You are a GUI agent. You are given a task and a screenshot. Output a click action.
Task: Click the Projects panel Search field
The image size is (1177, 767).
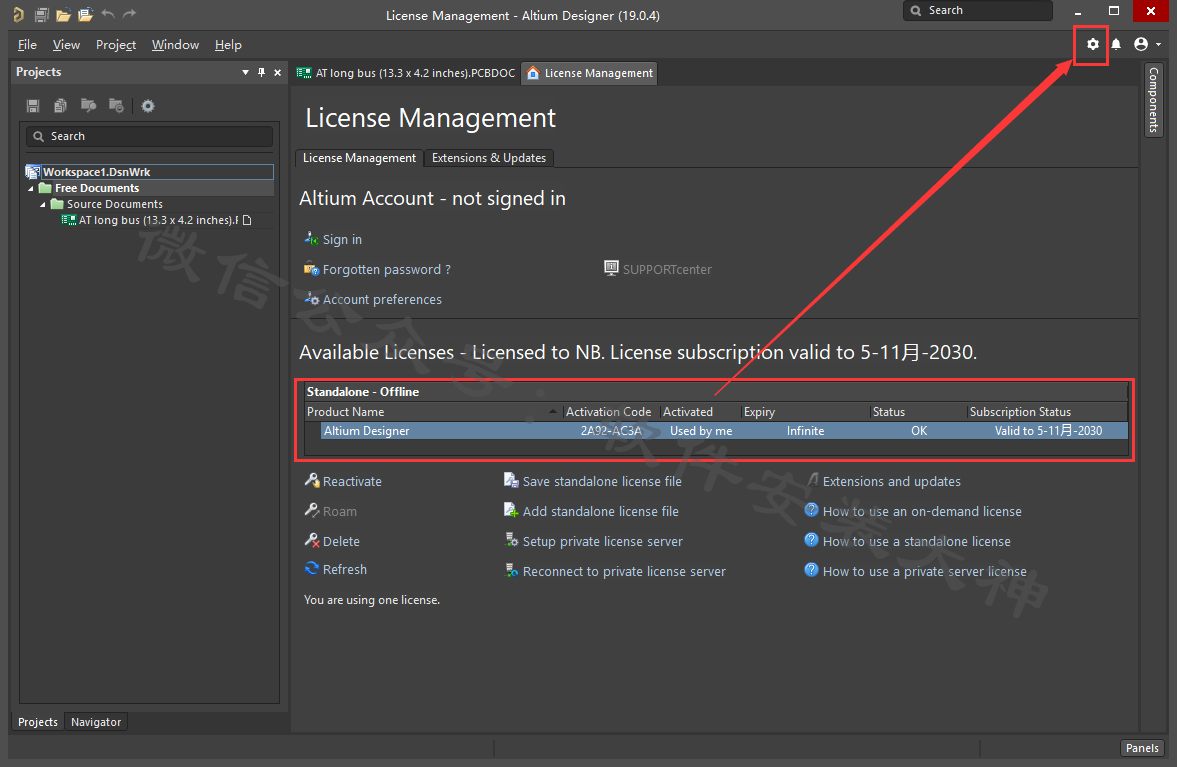pos(149,137)
